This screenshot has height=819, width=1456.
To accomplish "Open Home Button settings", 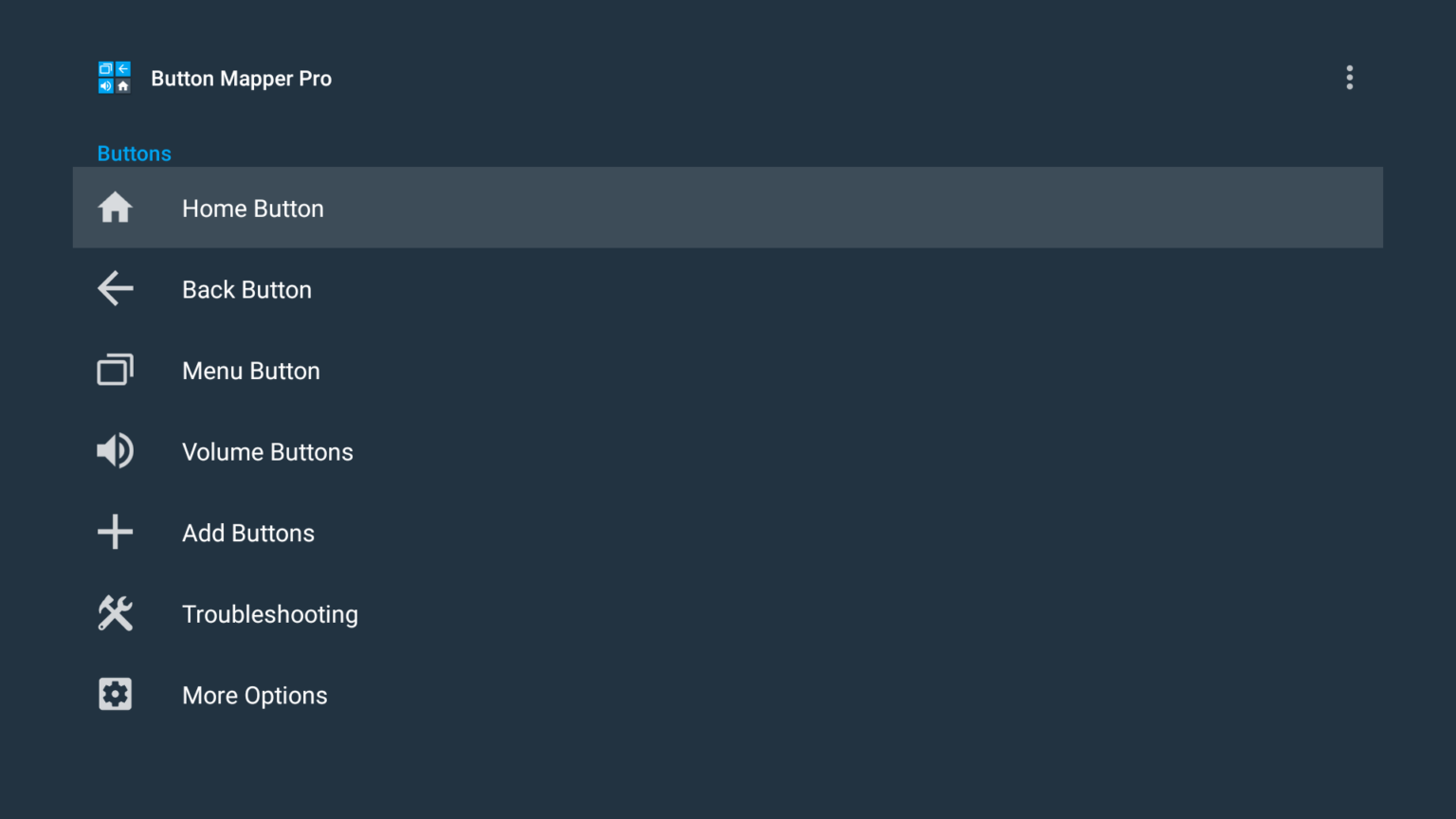I will point(474,208).
